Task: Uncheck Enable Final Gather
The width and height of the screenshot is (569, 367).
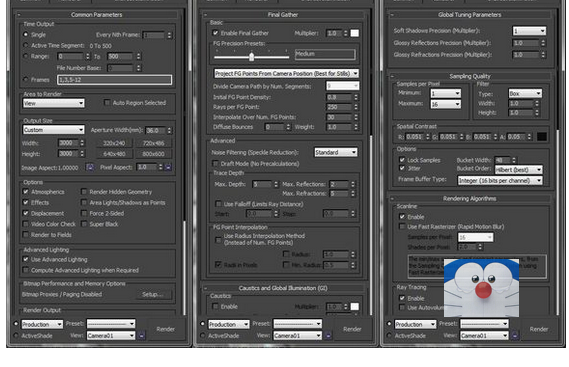Action: [x=216, y=33]
